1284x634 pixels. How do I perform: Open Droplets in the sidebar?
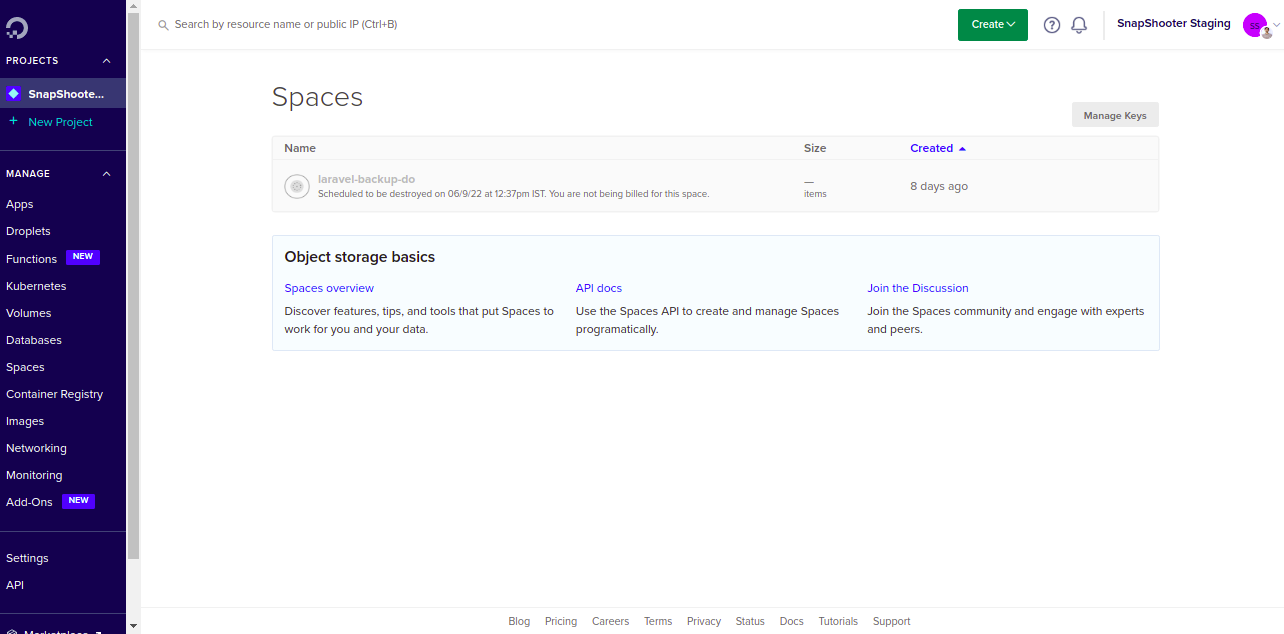[x=28, y=231]
